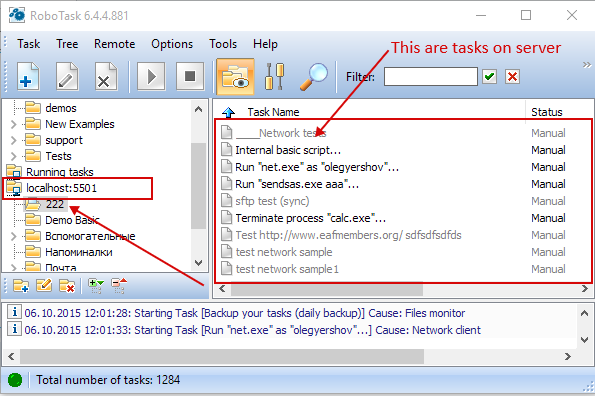
Task: Expand the Tests folder node
Action: 14,156
